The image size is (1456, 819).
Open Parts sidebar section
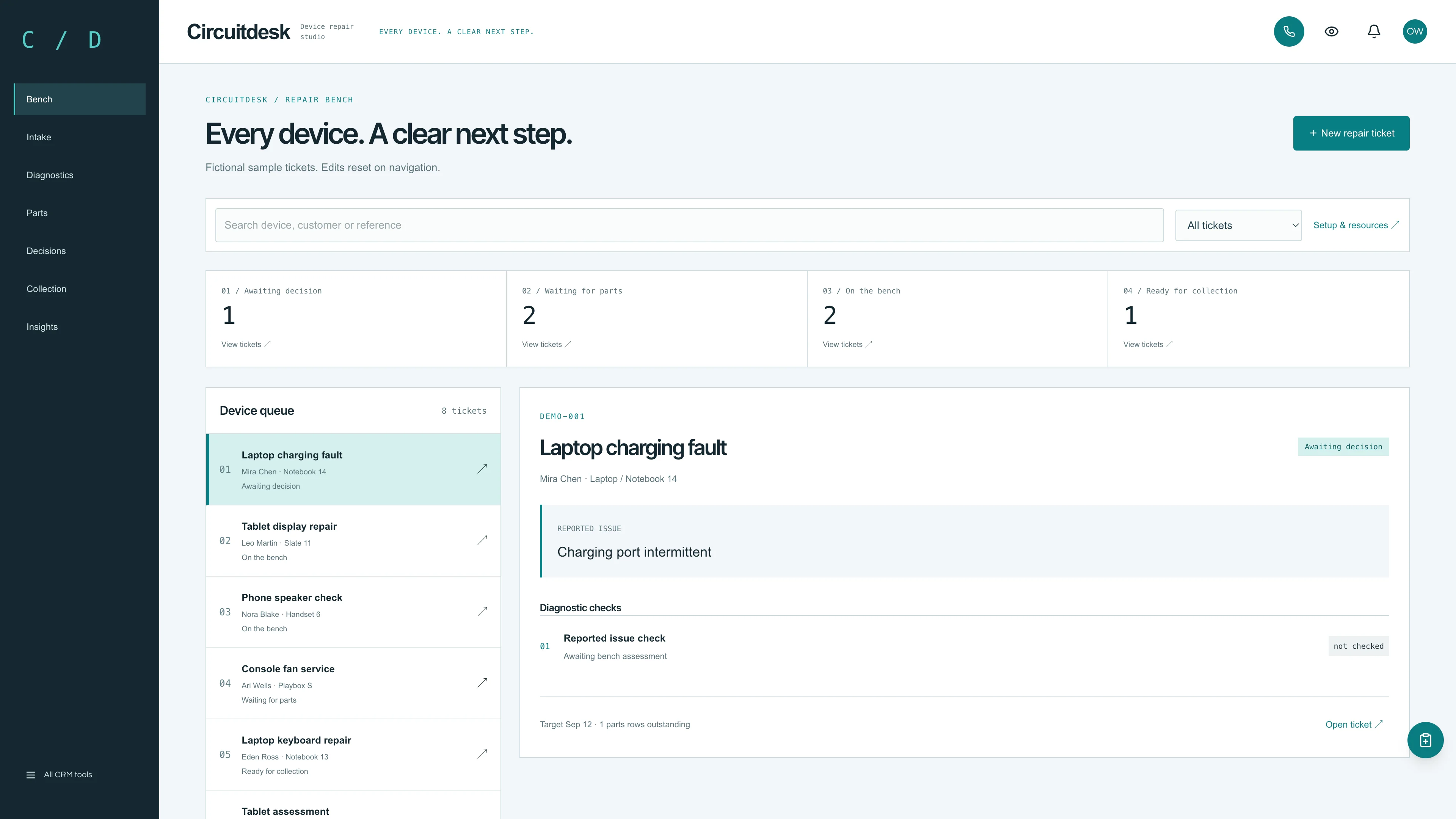pyautogui.click(x=80, y=213)
